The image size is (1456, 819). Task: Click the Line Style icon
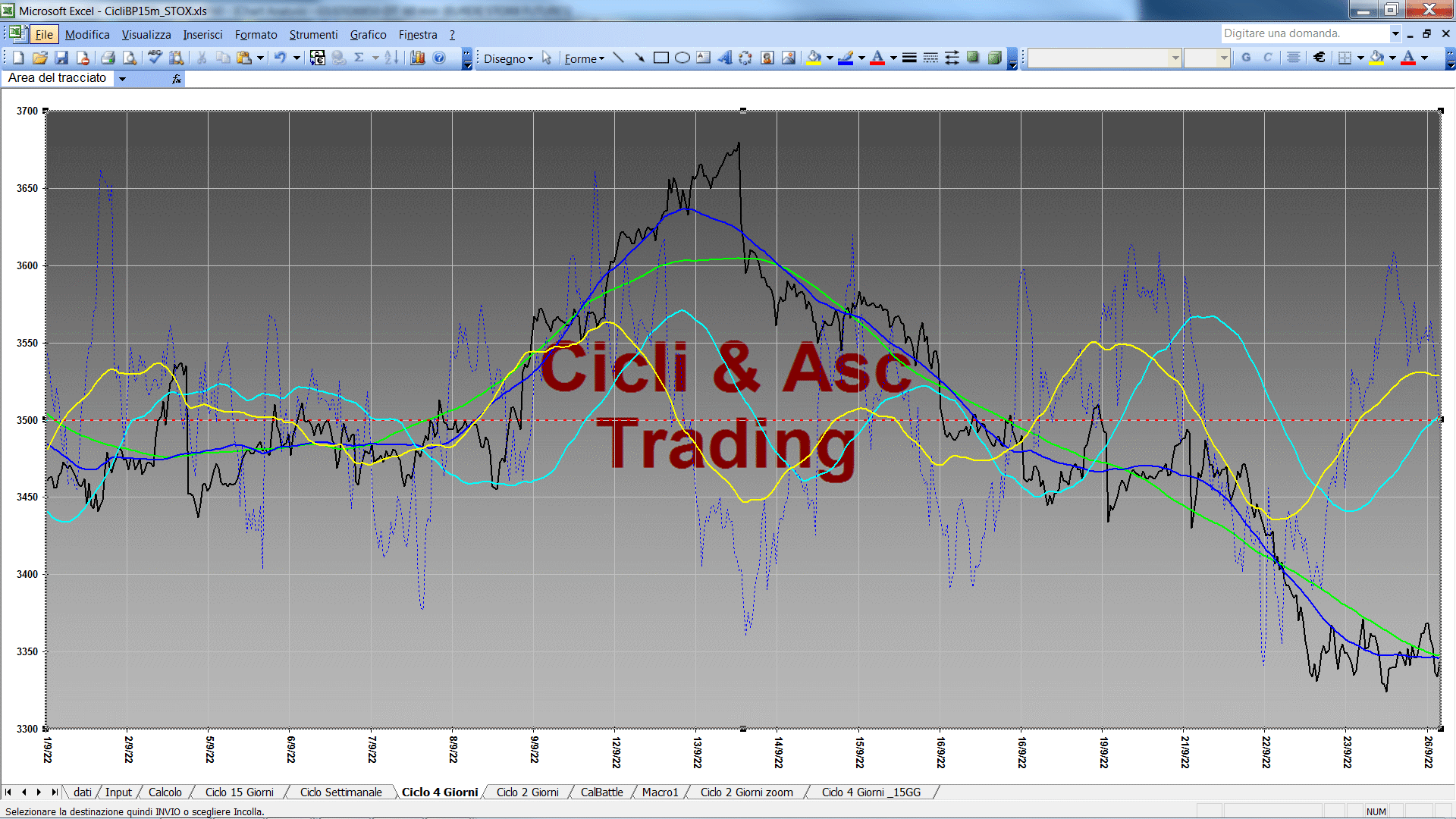tap(909, 58)
